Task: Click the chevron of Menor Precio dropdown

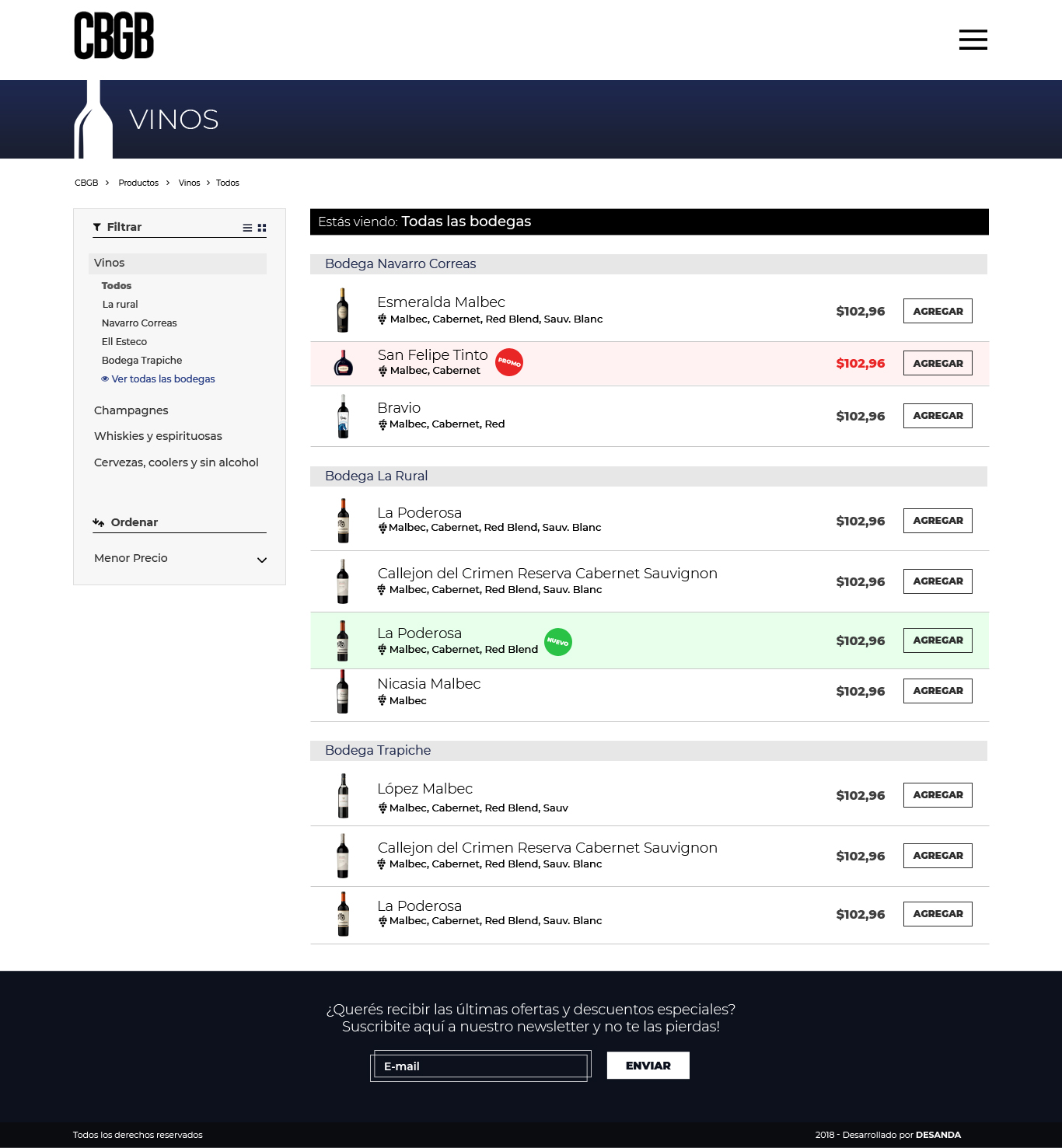Action: tap(262, 560)
